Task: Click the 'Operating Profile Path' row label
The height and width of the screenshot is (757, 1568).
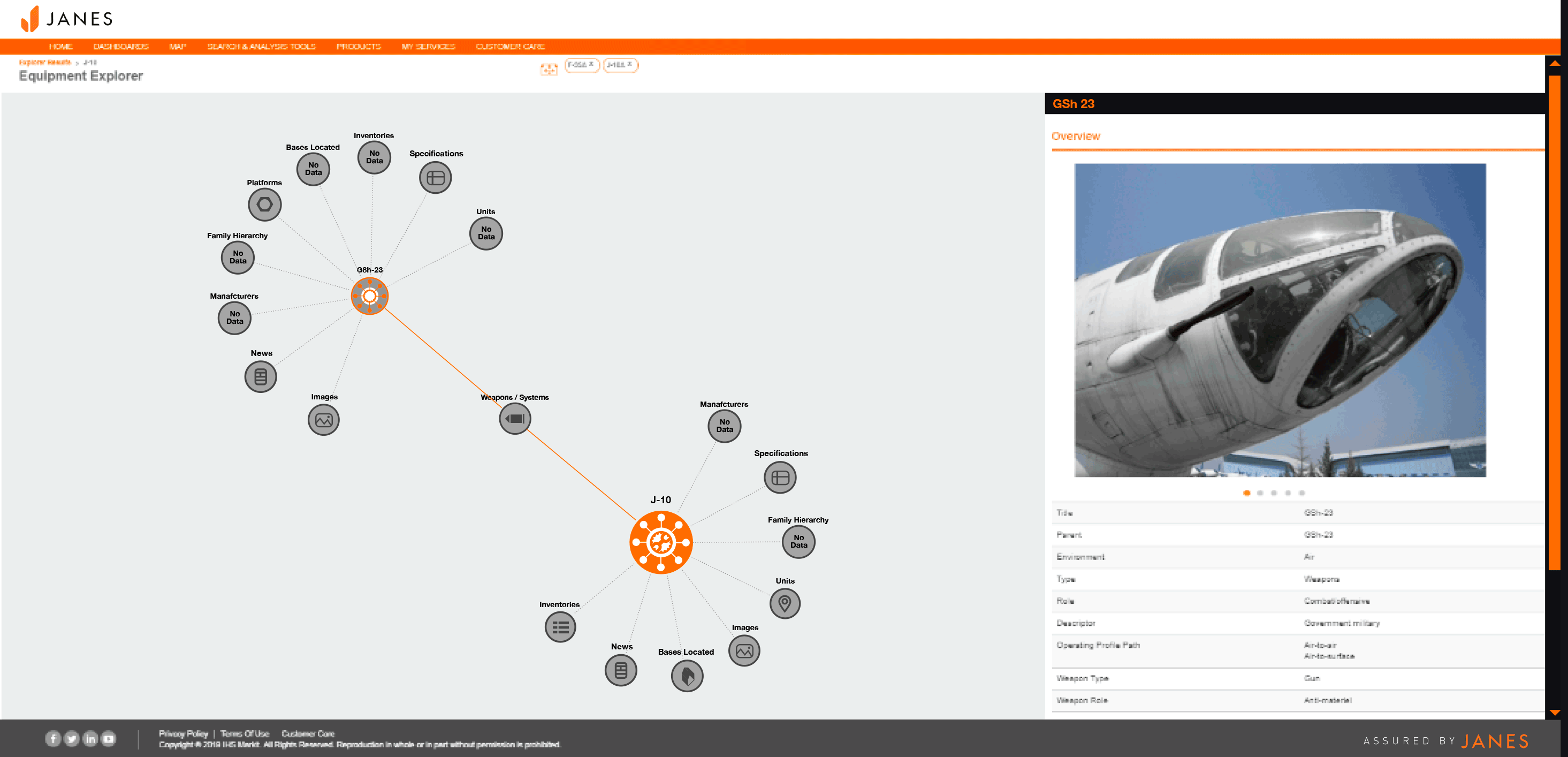Action: coord(1098,646)
